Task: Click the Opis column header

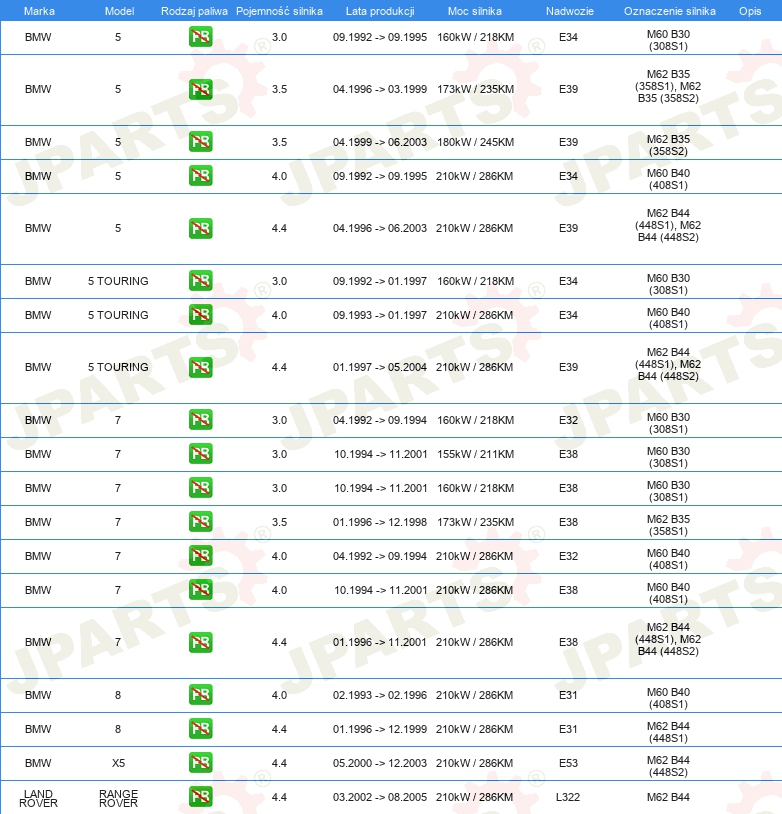Action: [750, 11]
